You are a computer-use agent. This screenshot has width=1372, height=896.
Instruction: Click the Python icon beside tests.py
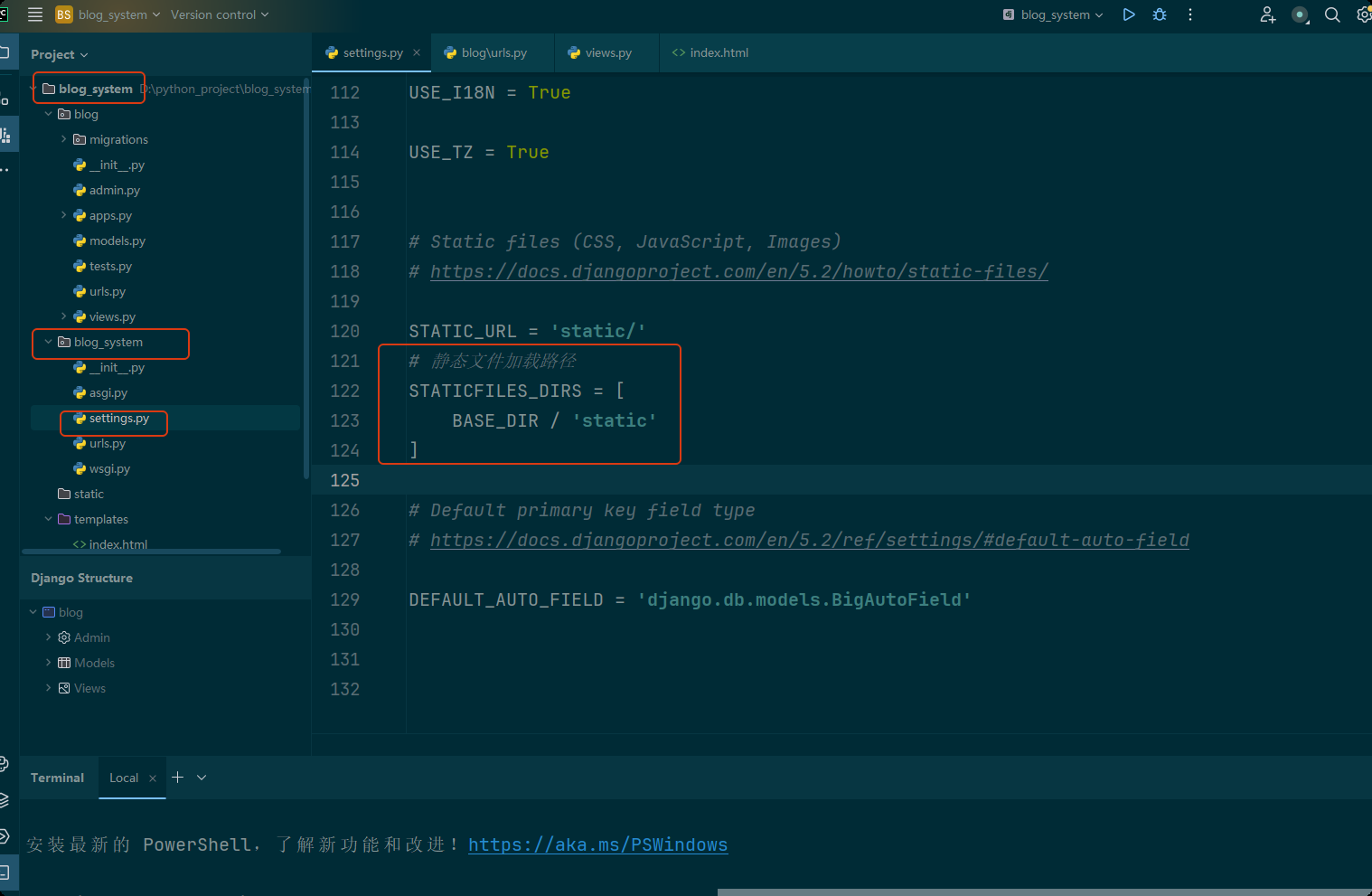80,266
